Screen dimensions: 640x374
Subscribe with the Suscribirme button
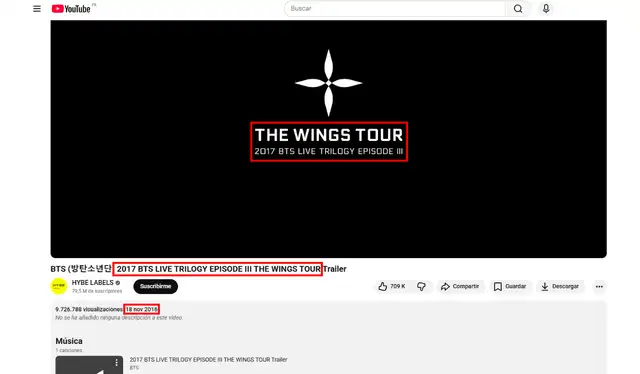pos(156,286)
